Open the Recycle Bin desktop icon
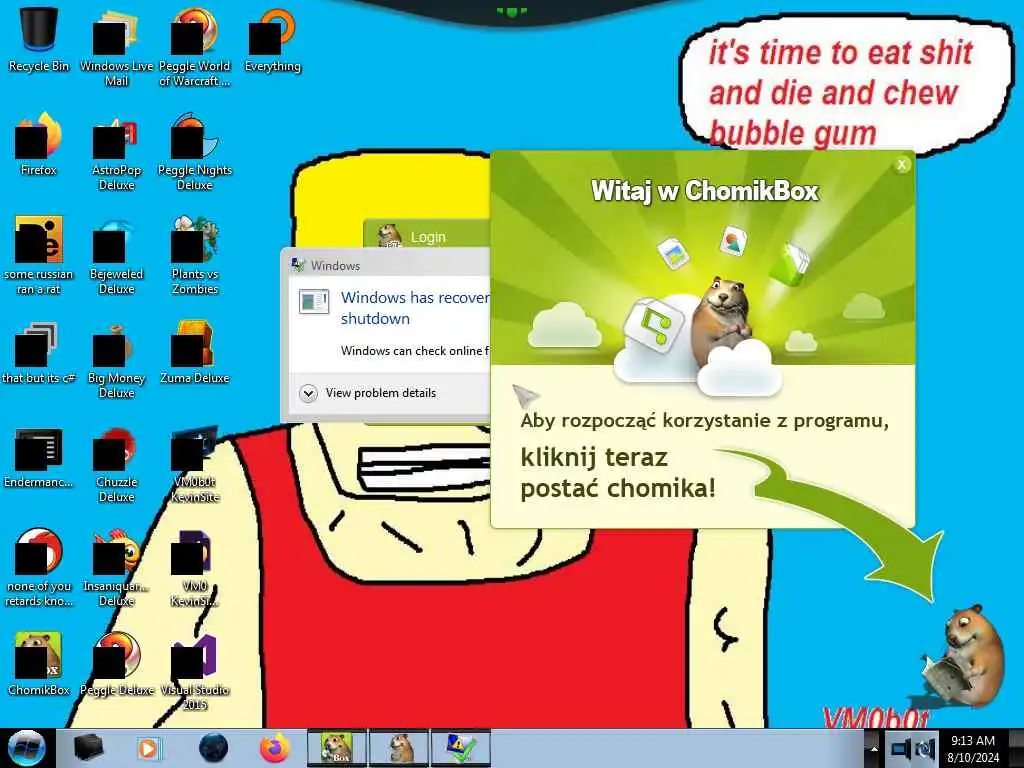Image resolution: width=1024 pixels, height=768 pixels. tap(39, 40)
